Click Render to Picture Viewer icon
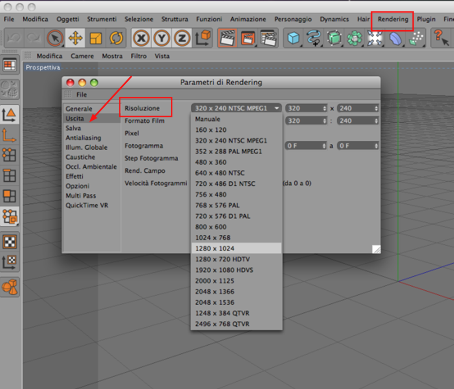The height and width of the screenshot is (389, 454). coord(248,38)
